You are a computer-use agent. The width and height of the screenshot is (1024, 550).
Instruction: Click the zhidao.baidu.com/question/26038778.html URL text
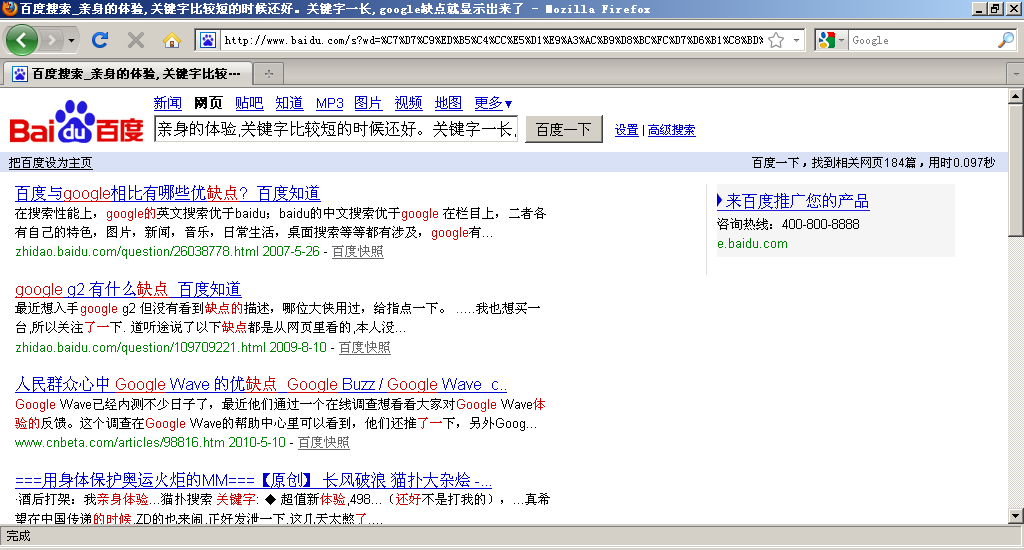137,251
